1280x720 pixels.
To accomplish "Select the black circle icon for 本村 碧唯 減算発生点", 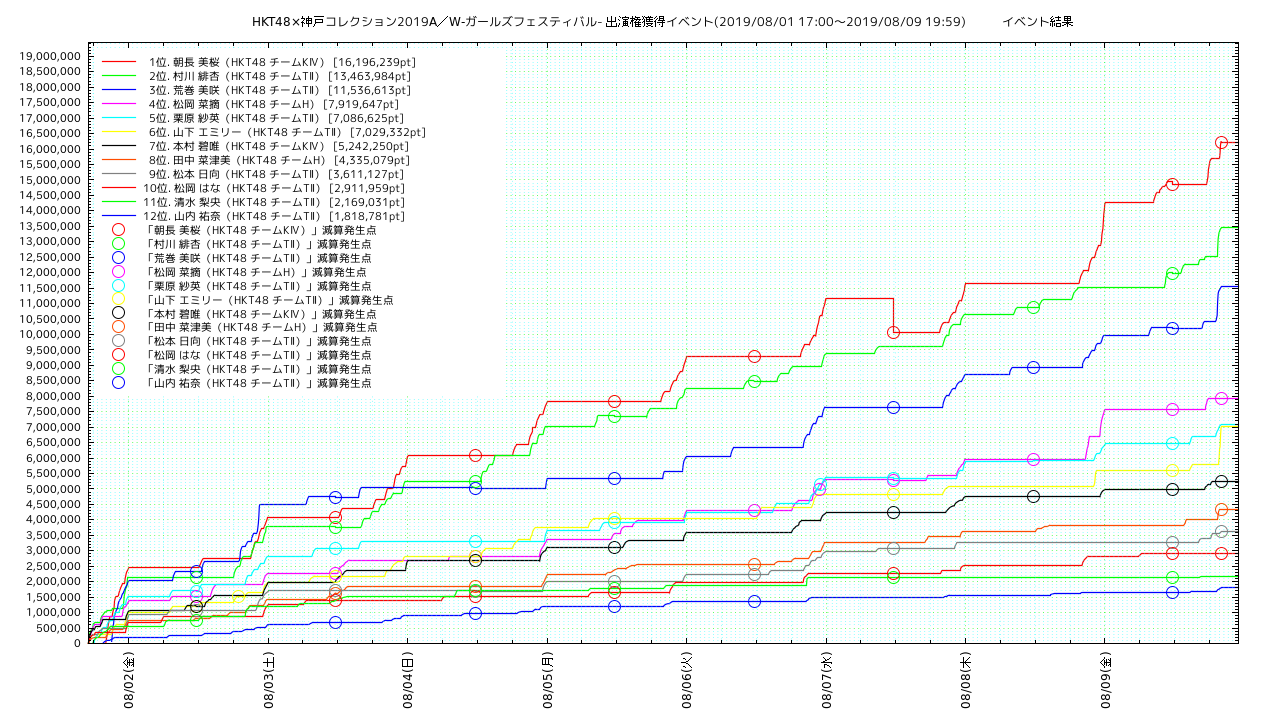I will (119, 313).
